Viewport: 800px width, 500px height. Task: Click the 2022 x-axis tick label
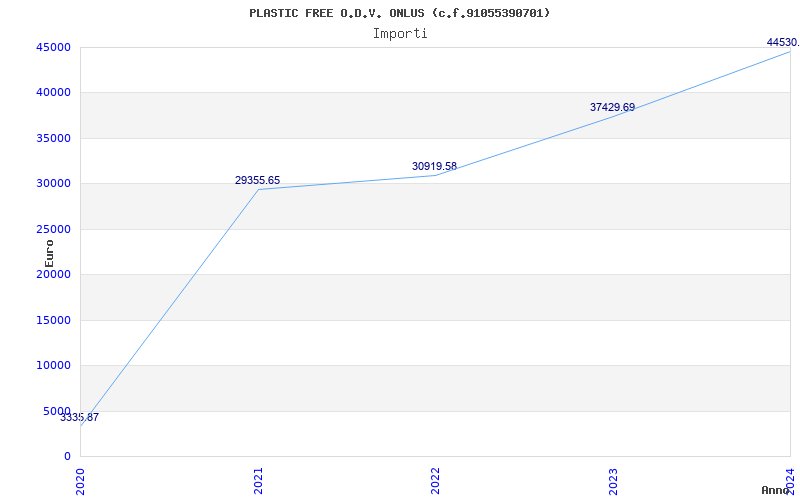pyautogui.click(x=435, y=479)
